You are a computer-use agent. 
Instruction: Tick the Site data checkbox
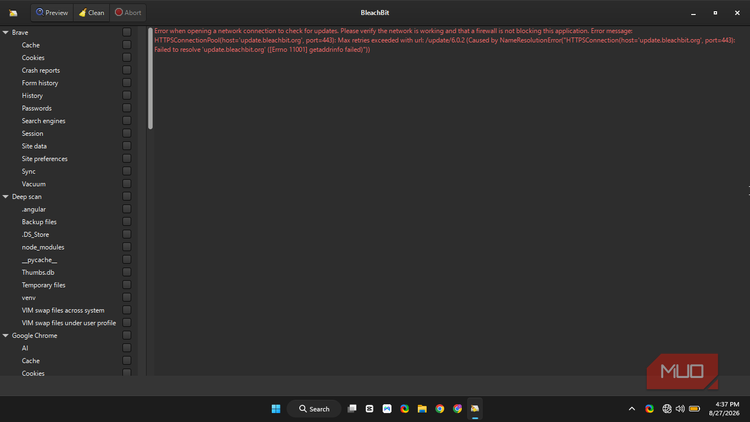127,146
